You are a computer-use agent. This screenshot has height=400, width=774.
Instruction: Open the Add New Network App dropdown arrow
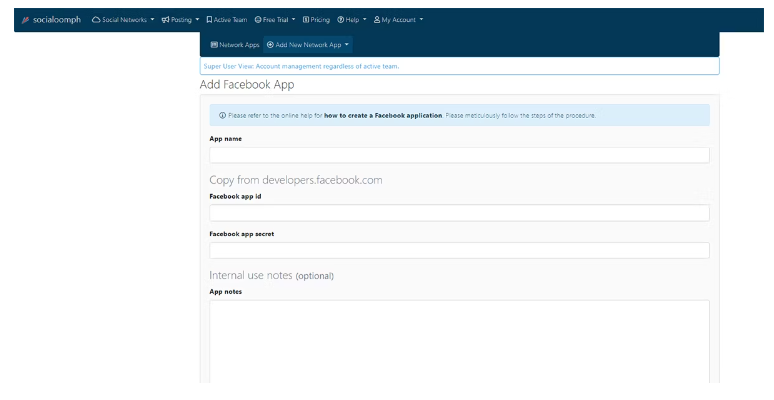pyautogui.click(x=347, y=45)
